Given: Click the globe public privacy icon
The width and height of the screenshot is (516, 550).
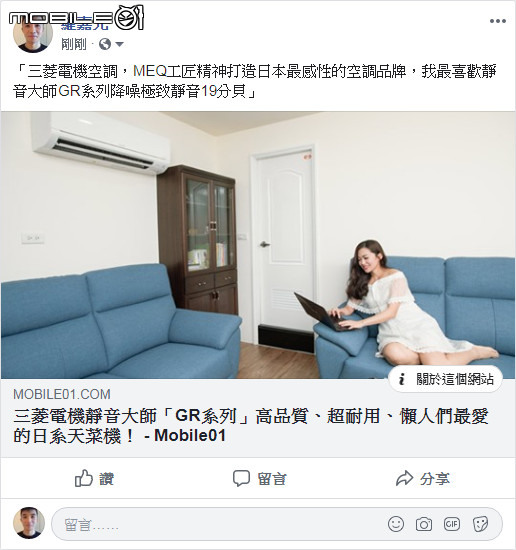Looking at the screenshot, I should pos(105,44).
